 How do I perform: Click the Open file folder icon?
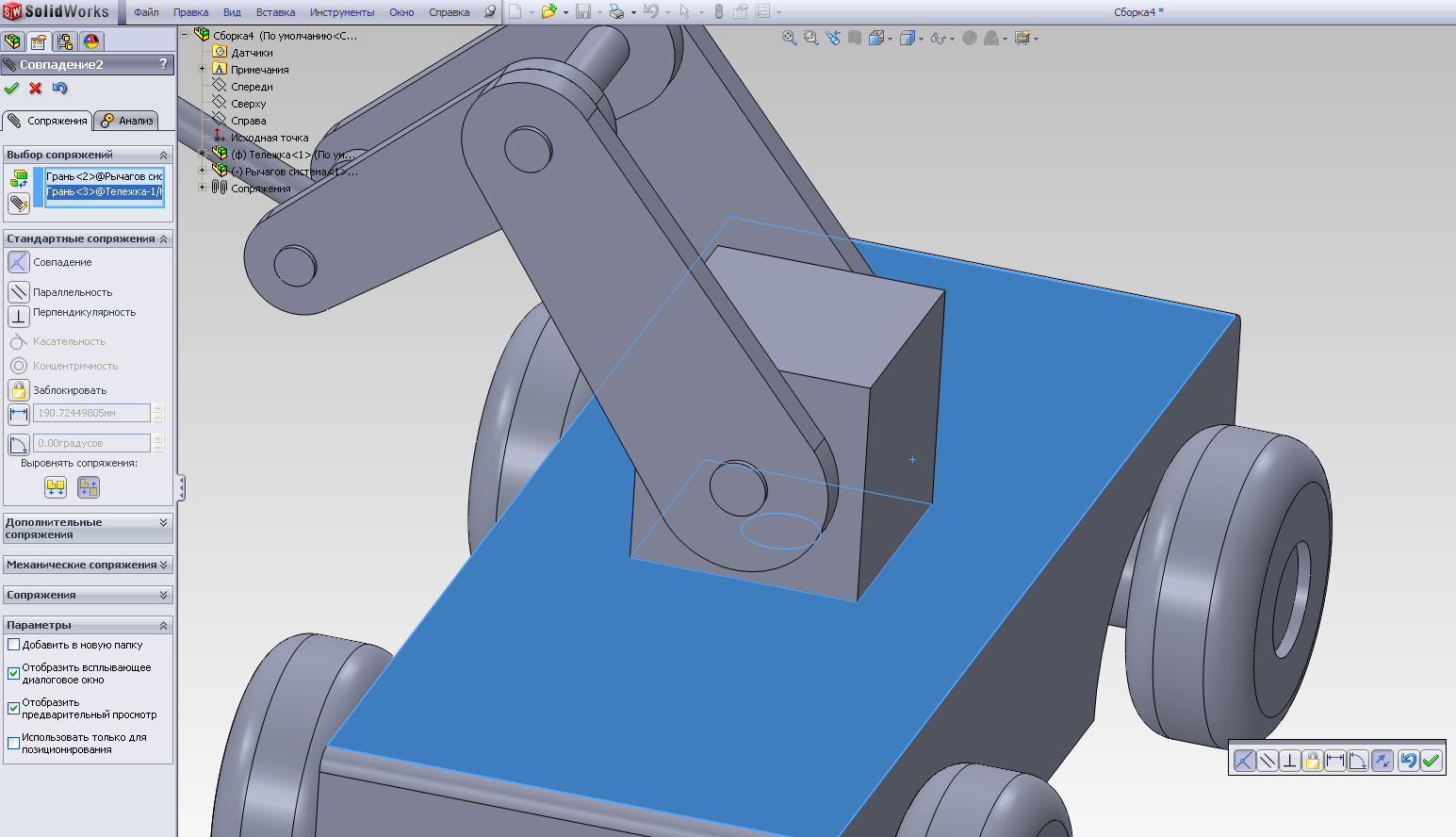pyautogui.click(x=548, y=12)
